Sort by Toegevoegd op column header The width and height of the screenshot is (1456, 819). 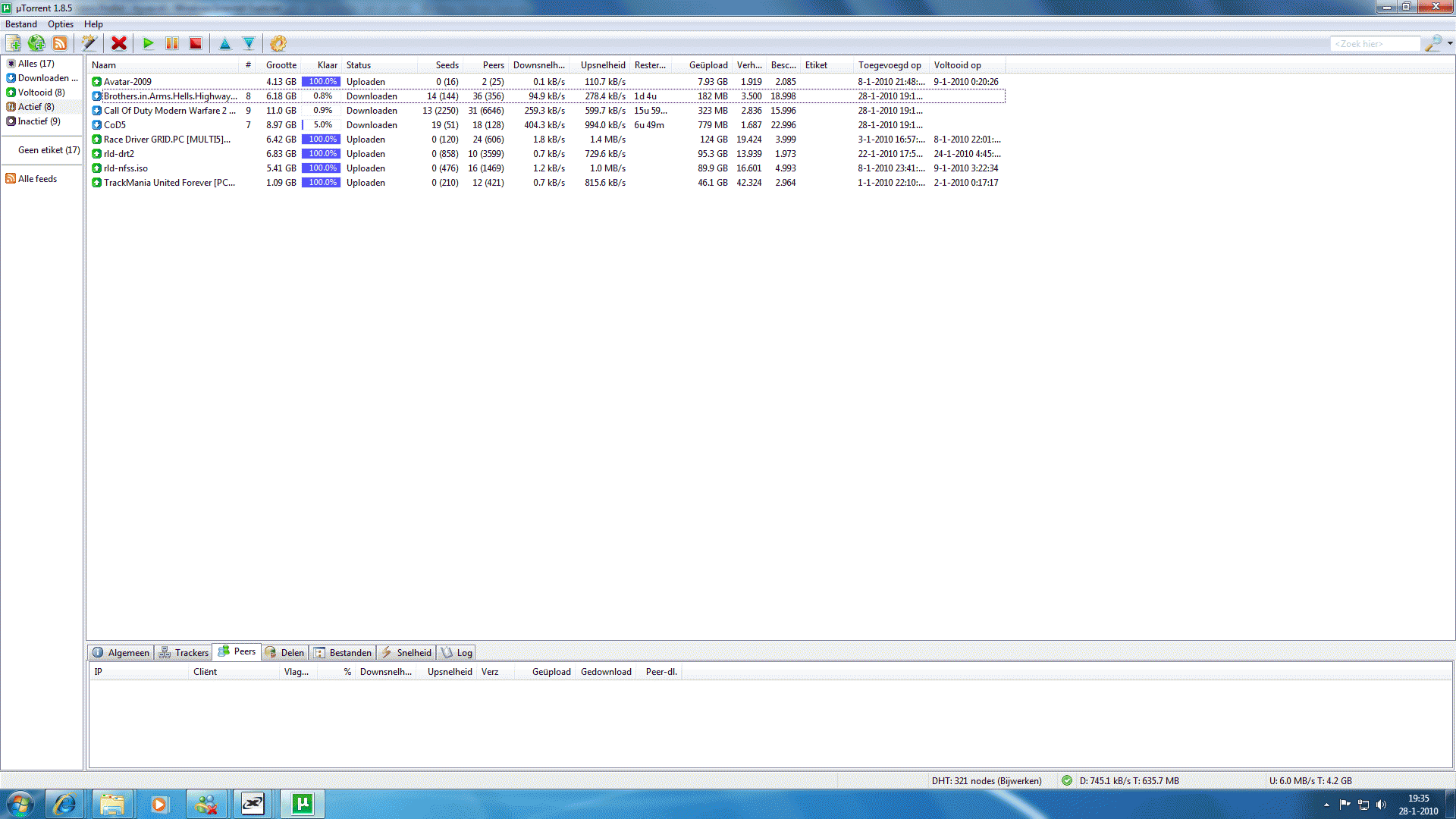891,65
